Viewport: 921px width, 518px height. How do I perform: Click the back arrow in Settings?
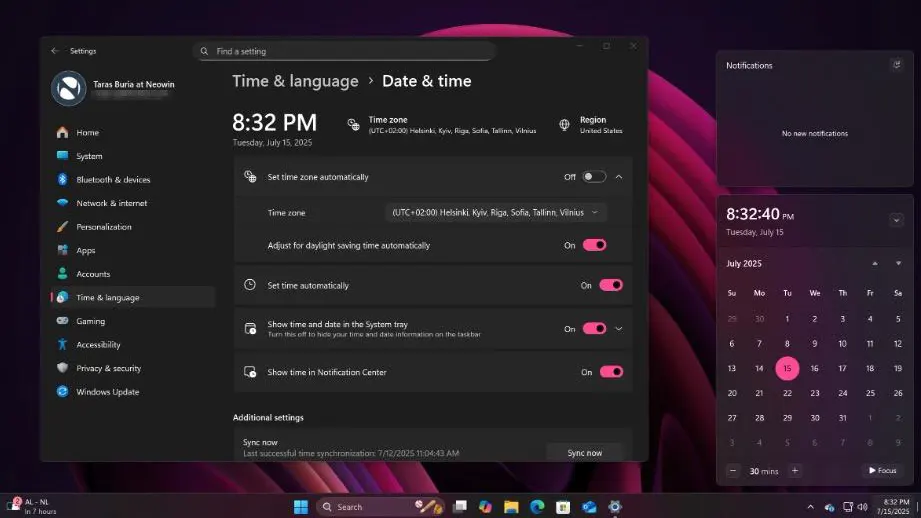(55, 51)
